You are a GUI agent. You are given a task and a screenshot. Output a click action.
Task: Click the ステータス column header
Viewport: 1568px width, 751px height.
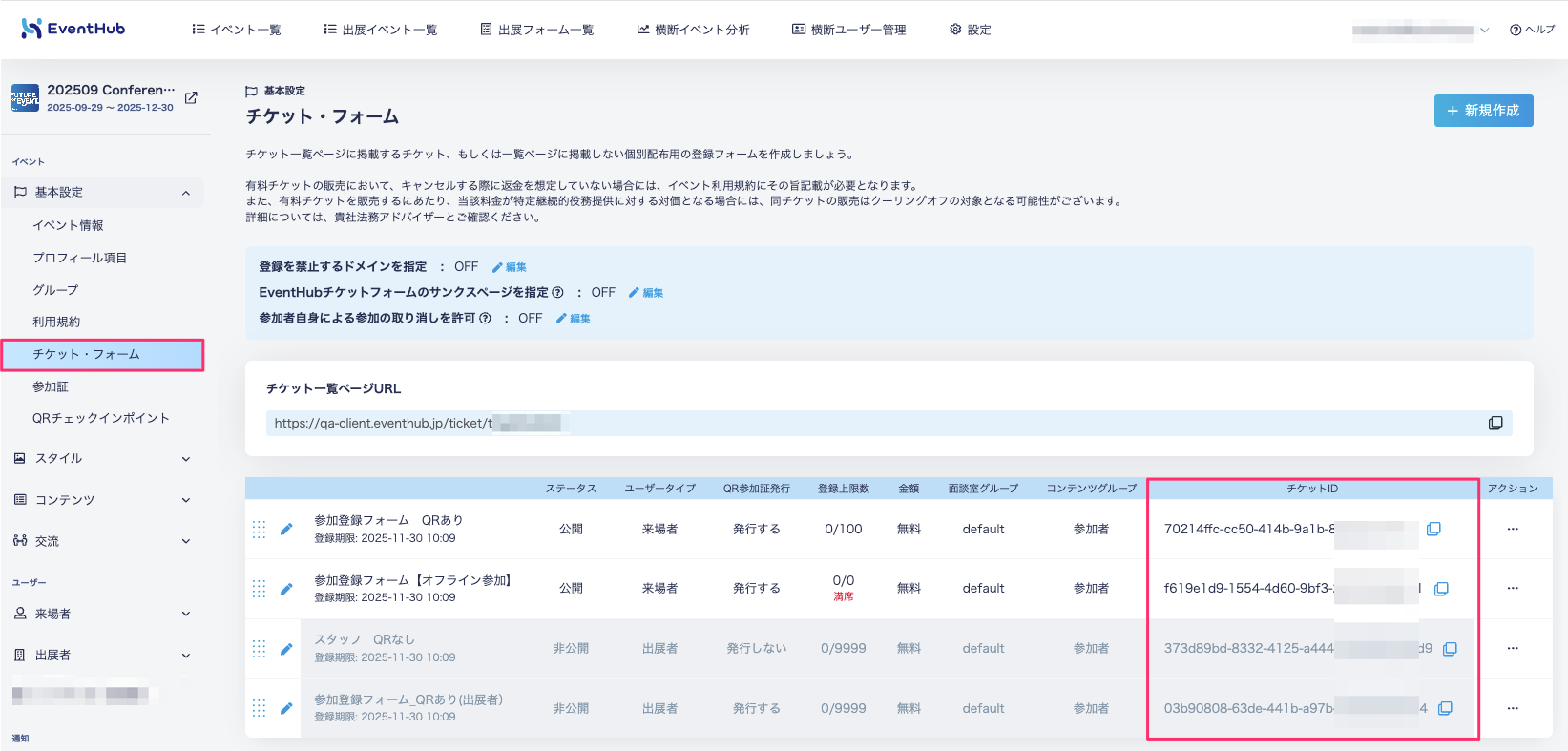pos(571,489)
